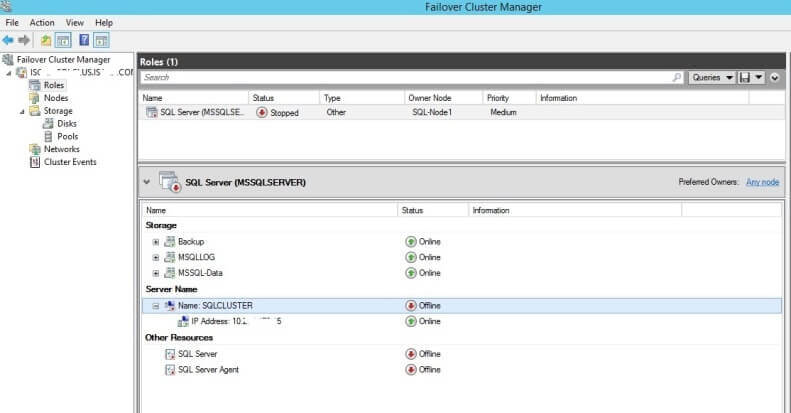Click the Back arrow toolbar icon
Viewport: 791px width, 413px height.
(8, 40)
